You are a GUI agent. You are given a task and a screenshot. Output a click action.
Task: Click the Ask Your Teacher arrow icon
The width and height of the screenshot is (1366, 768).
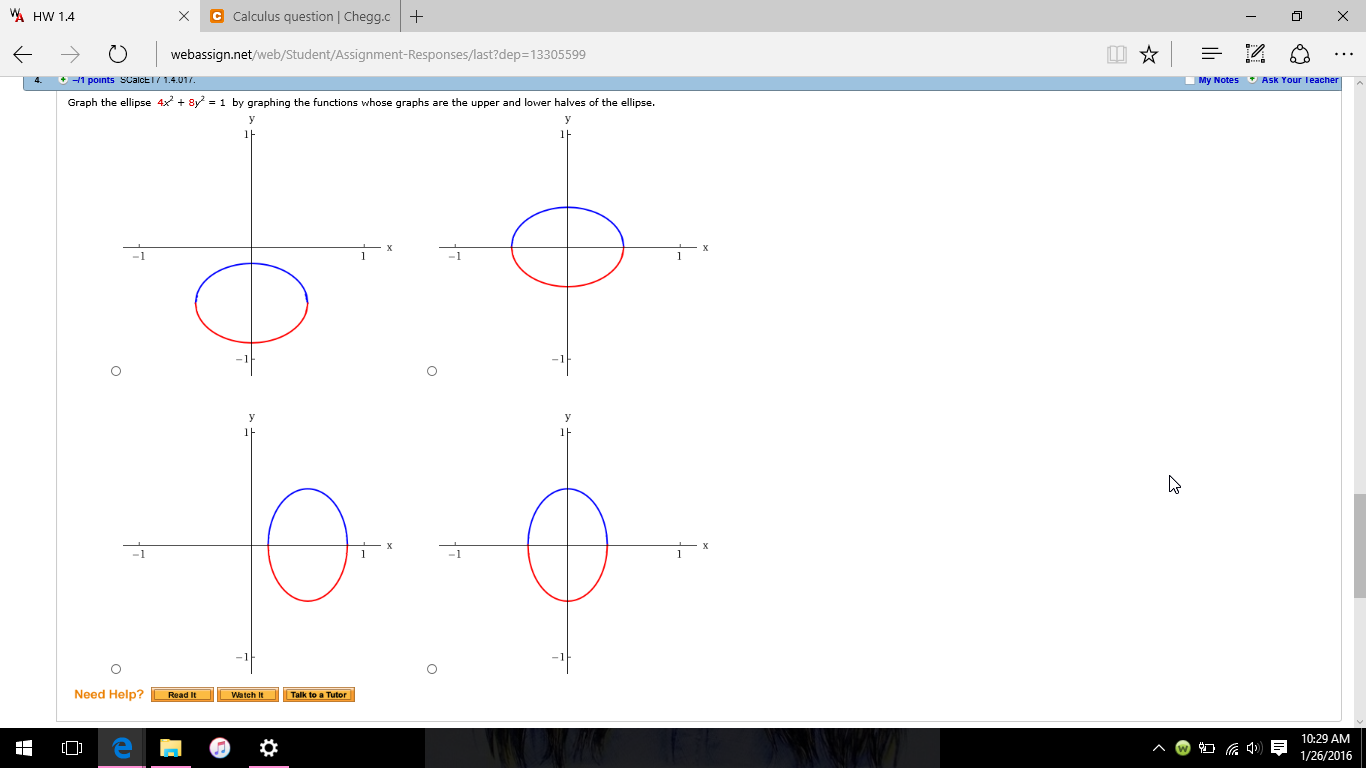point(1251,80)
